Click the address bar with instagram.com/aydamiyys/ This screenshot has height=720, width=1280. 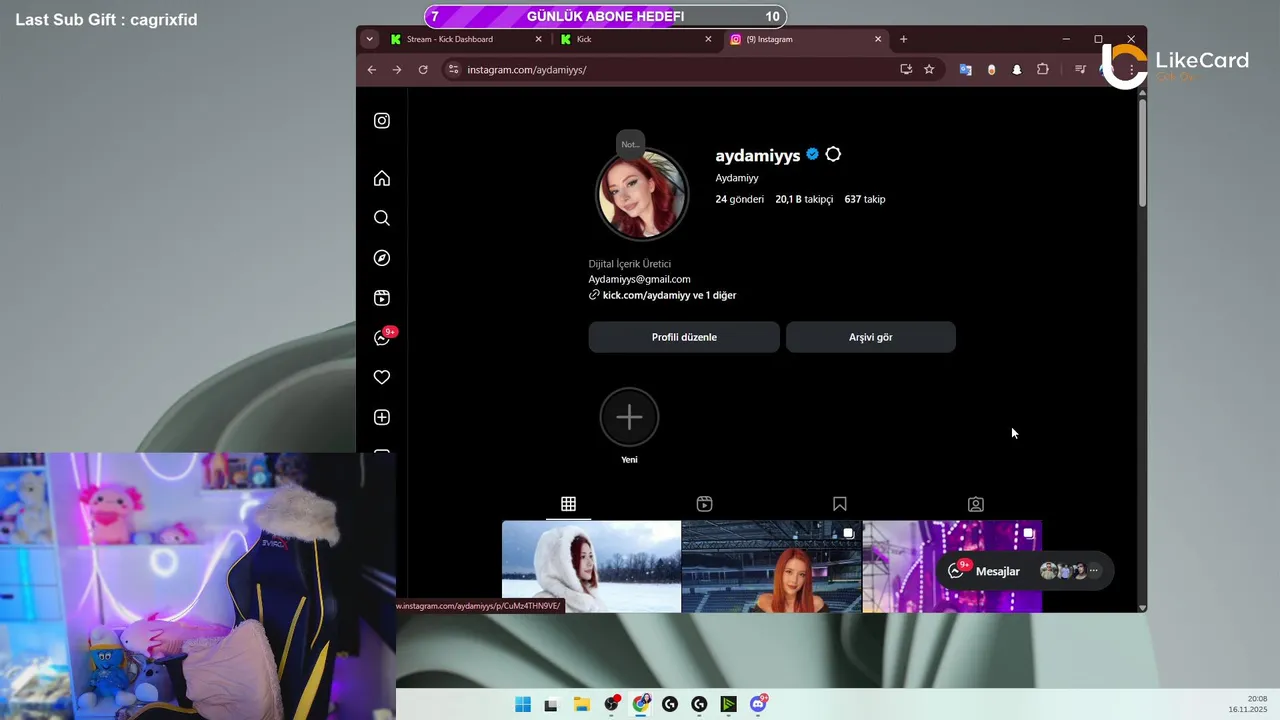[x=692, y=70]
